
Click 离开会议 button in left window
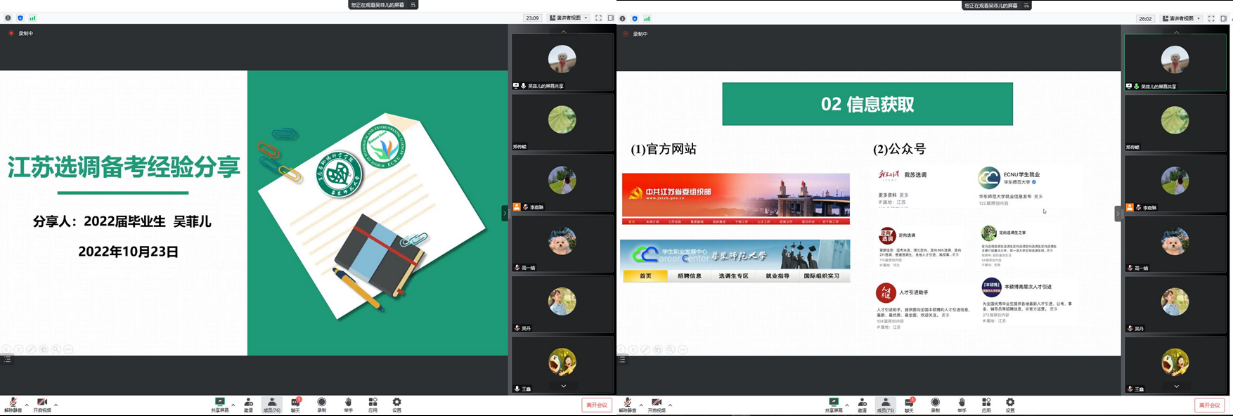(x=596, y=405)
